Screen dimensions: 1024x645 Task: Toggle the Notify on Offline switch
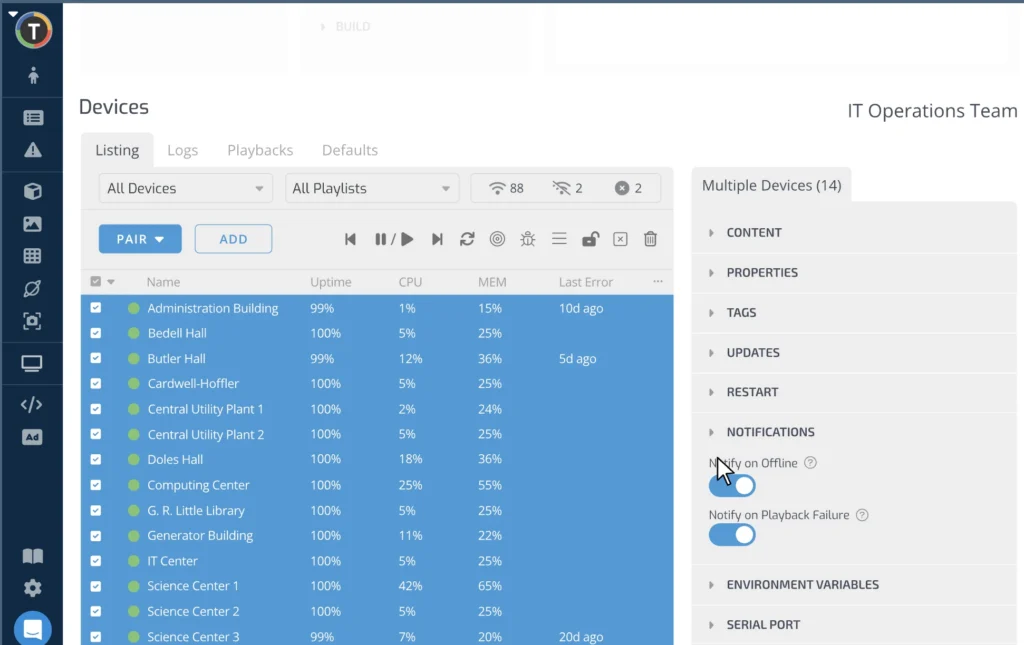point(732,485)
